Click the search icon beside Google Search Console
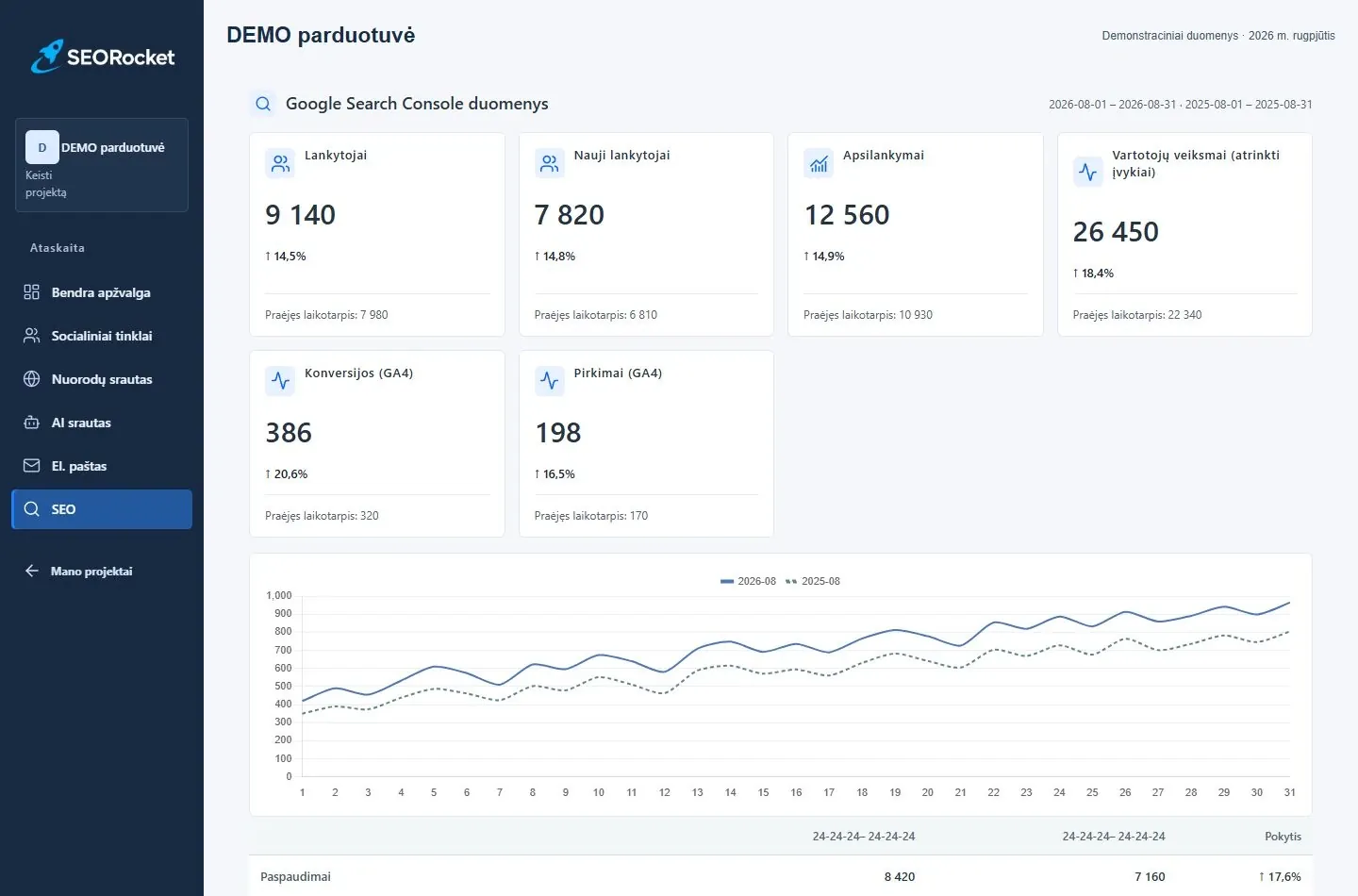1358x896 pixels. pyautogui.click(x=263, y=104)
